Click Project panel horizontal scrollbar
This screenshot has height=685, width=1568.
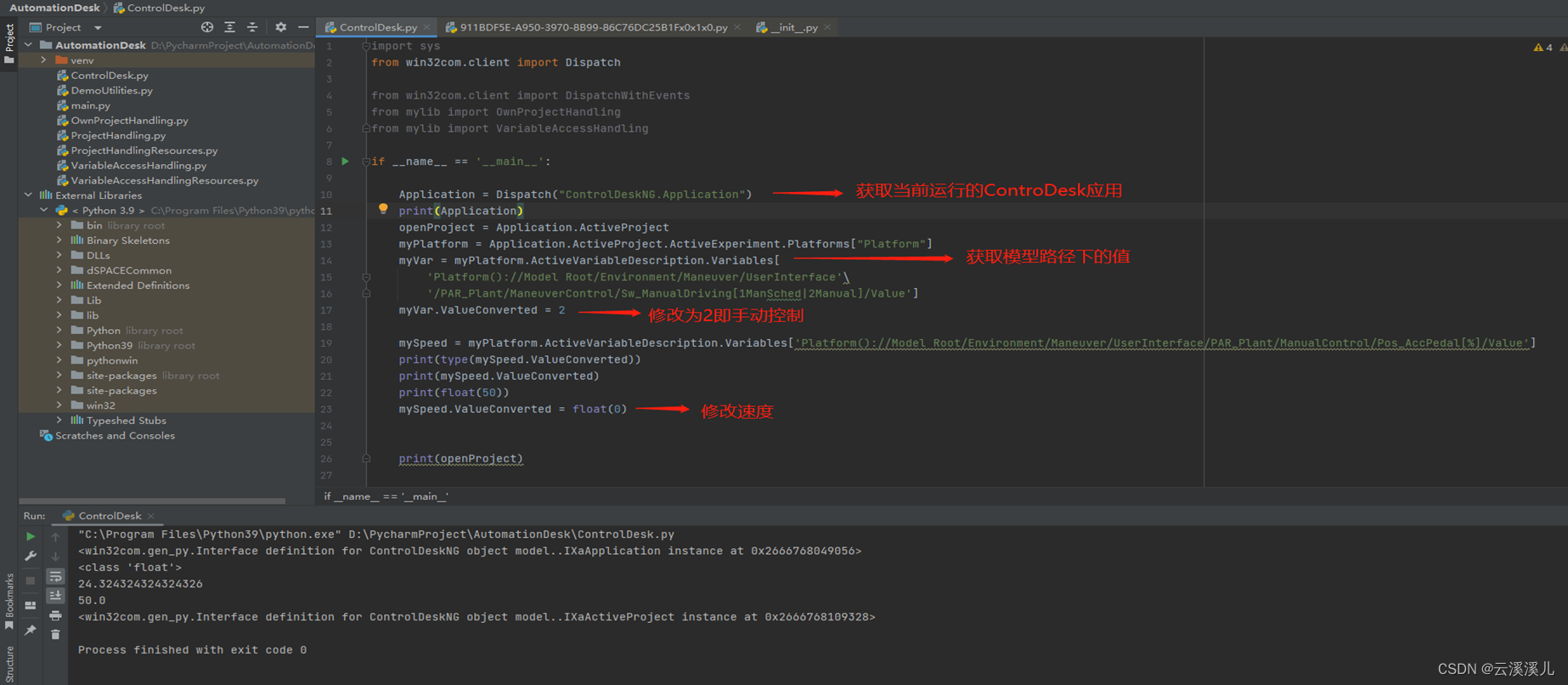[152, 501]
